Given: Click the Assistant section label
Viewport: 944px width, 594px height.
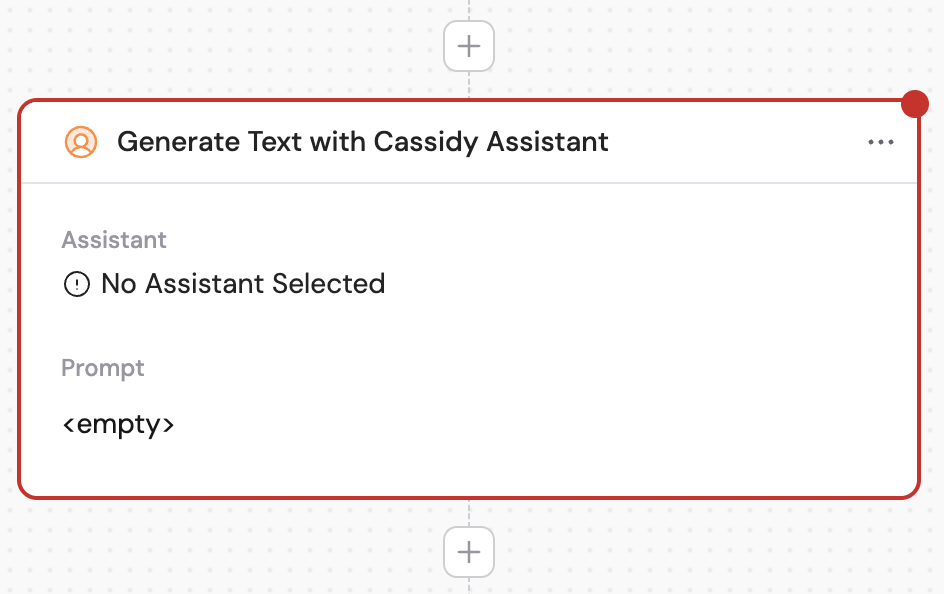Looking at the screenshot, I should [114, 240].
